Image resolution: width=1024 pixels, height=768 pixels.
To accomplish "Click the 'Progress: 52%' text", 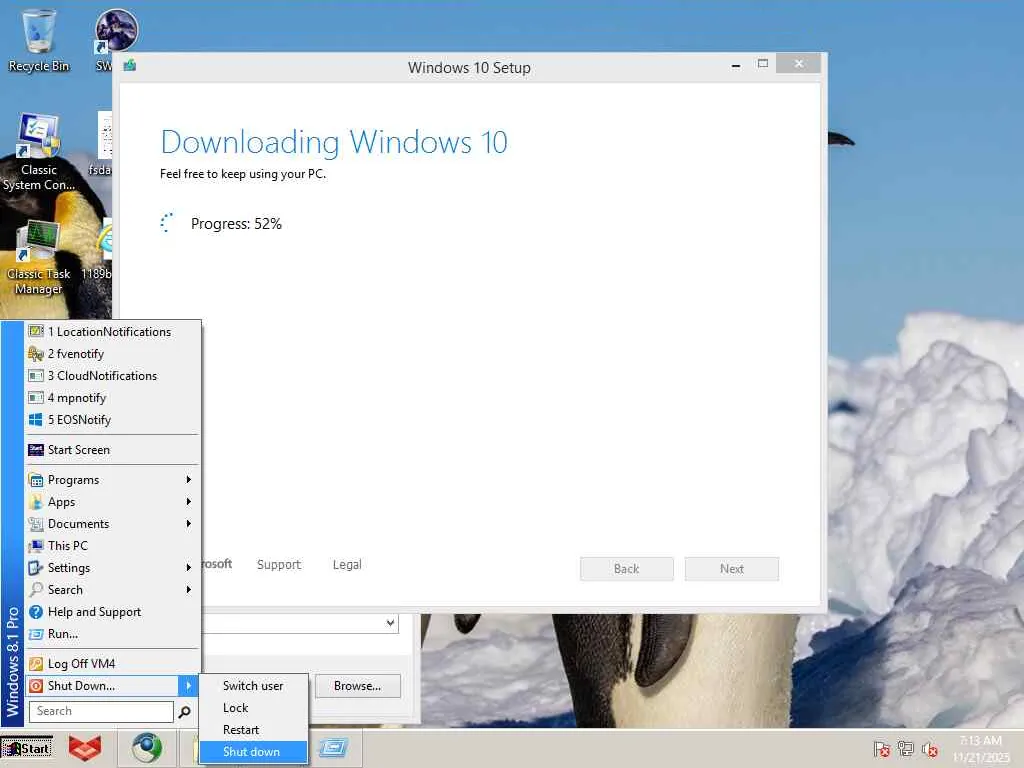I will [x=236, y=224].
